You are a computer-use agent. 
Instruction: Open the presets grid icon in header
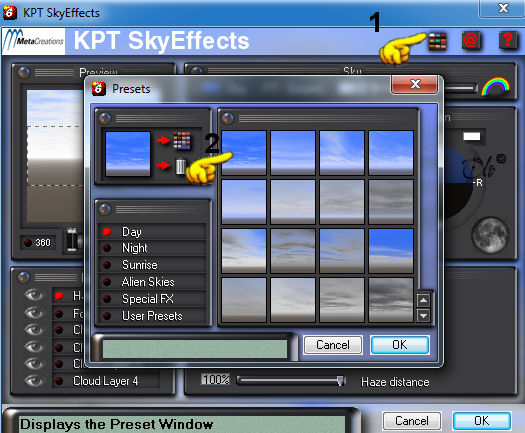pos(437,41)
